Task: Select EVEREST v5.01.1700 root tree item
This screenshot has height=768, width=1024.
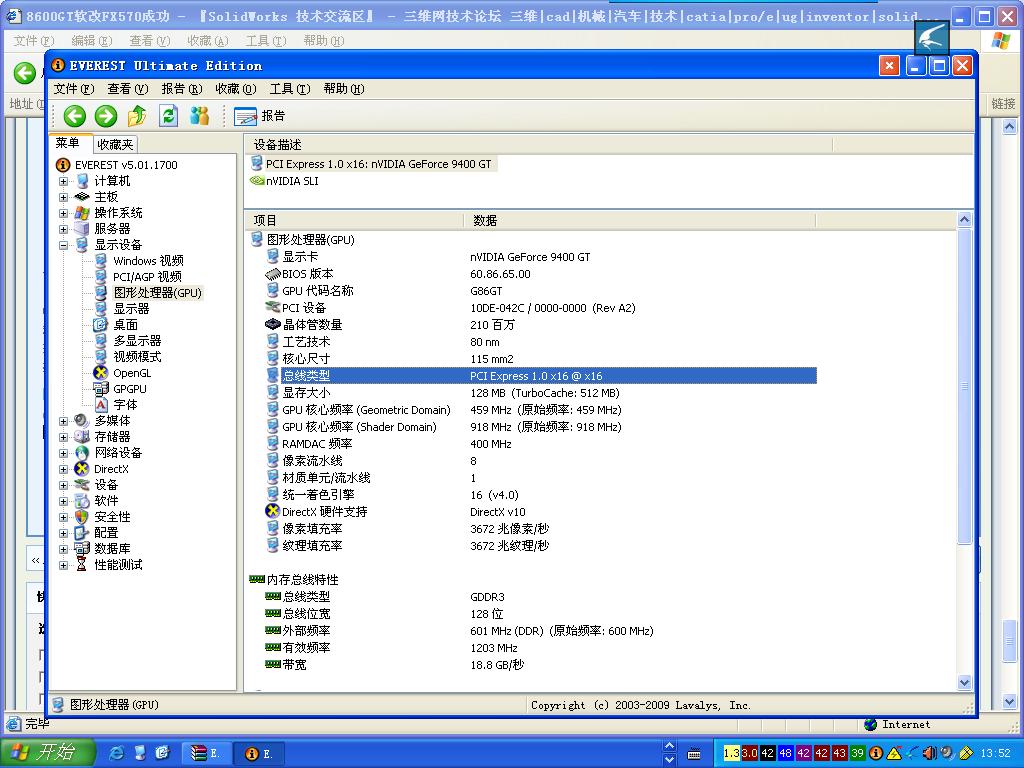Action: coord(126,165)
